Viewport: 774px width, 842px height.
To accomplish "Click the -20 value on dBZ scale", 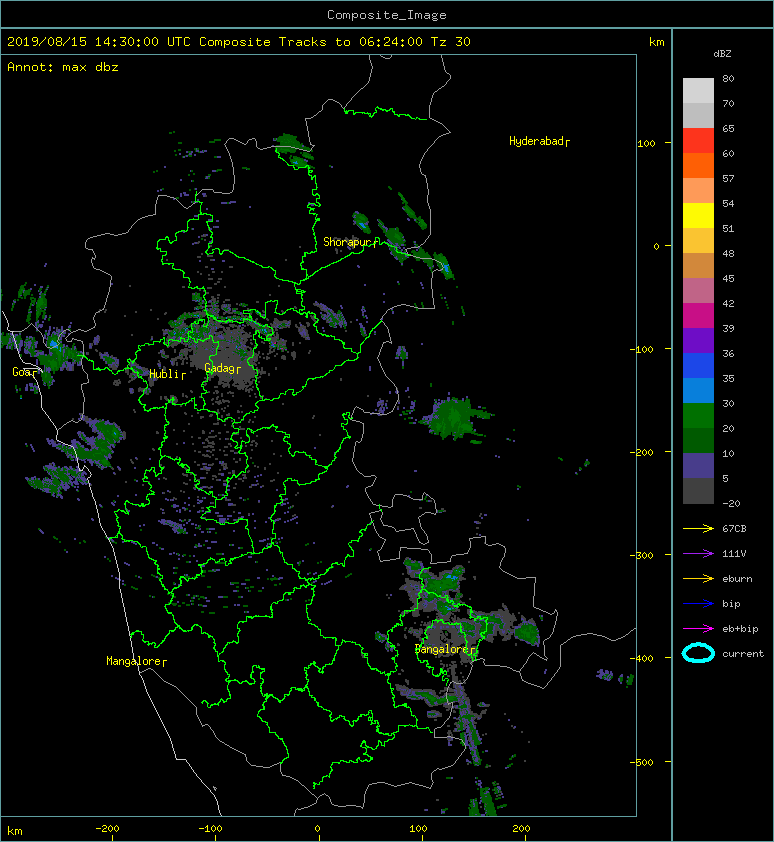I will coord(731,504).
